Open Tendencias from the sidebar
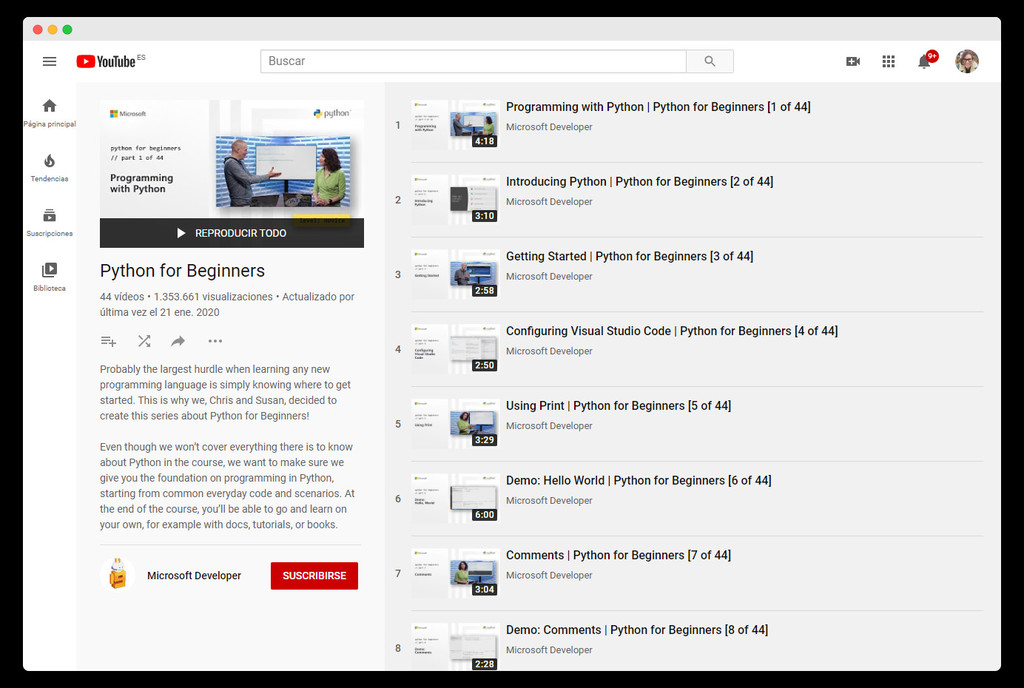Image resolution: width=1024 pixels, height=688 pixels. (49, 165)
